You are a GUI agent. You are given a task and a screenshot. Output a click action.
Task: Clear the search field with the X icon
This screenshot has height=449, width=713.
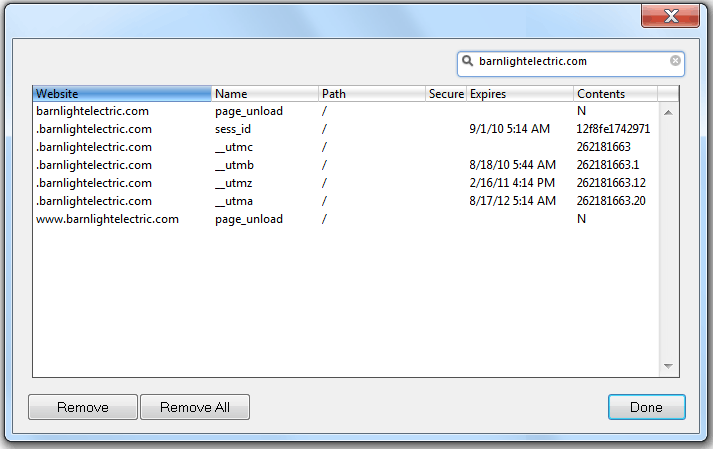(675, 61)
